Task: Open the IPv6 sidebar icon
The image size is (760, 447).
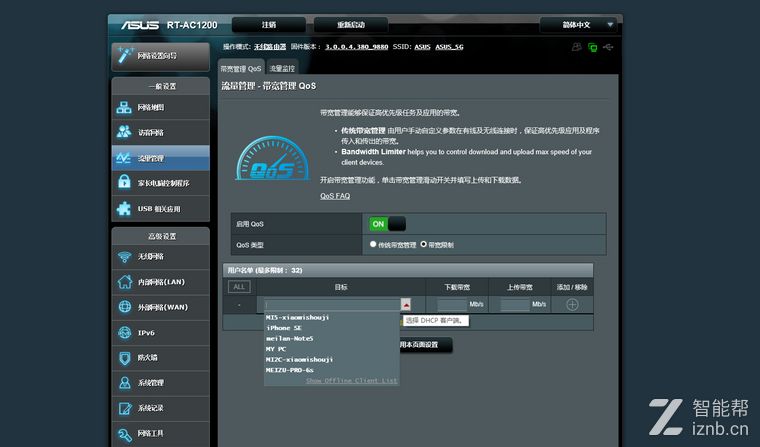Action: click(x=125, y=333)
